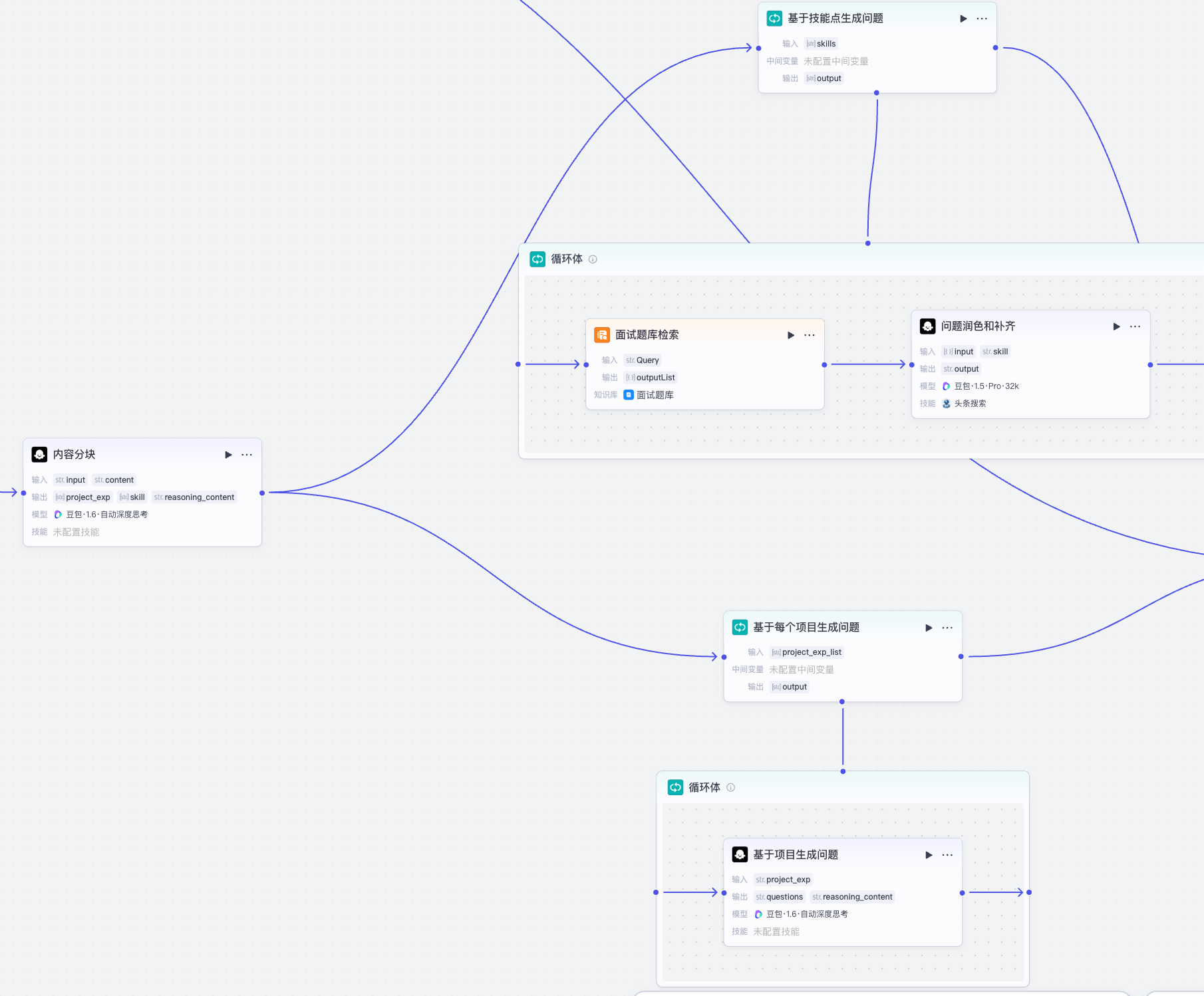
Task: Run the 问题润色和补齐 node
Action: pos(1117,326)
